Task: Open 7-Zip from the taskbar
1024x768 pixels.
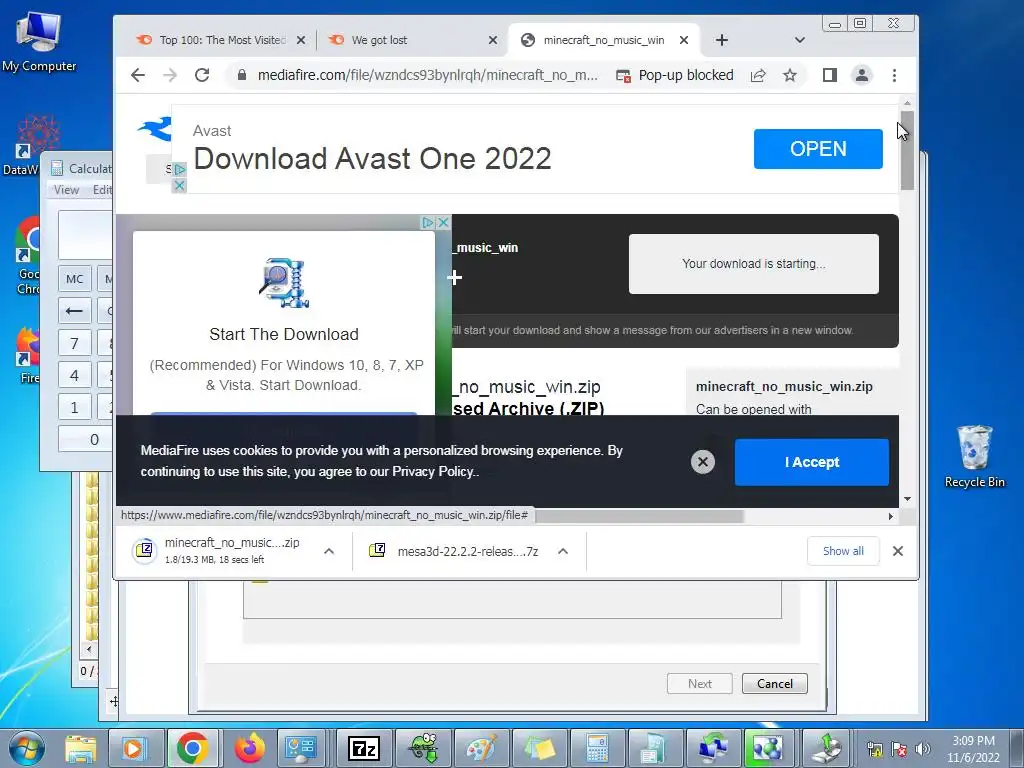Action: 364,748
